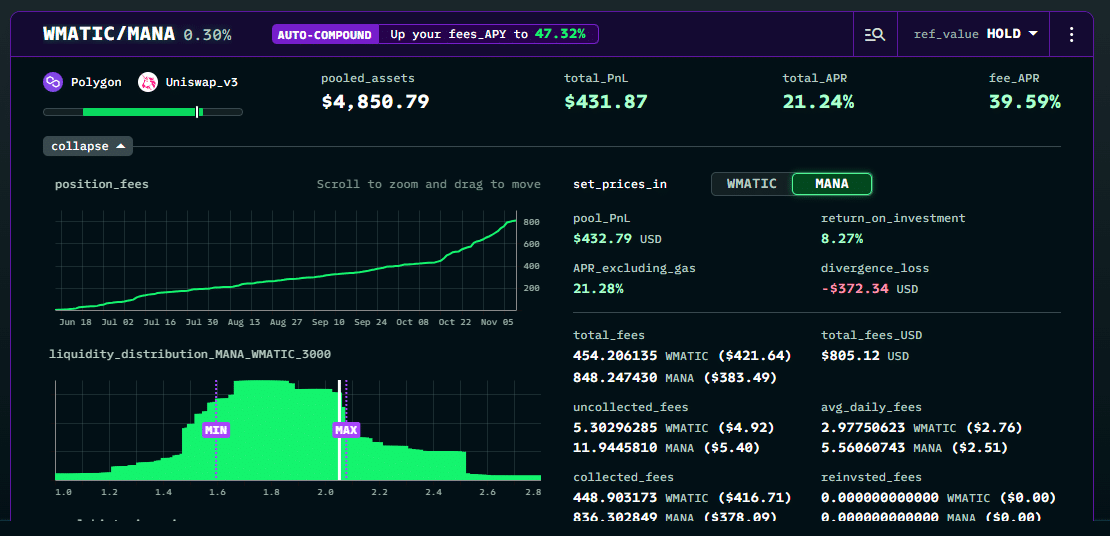Click the Uniswap_v3 unicorn icon
The image size is (1110, 536).
(x=147, y=82)
